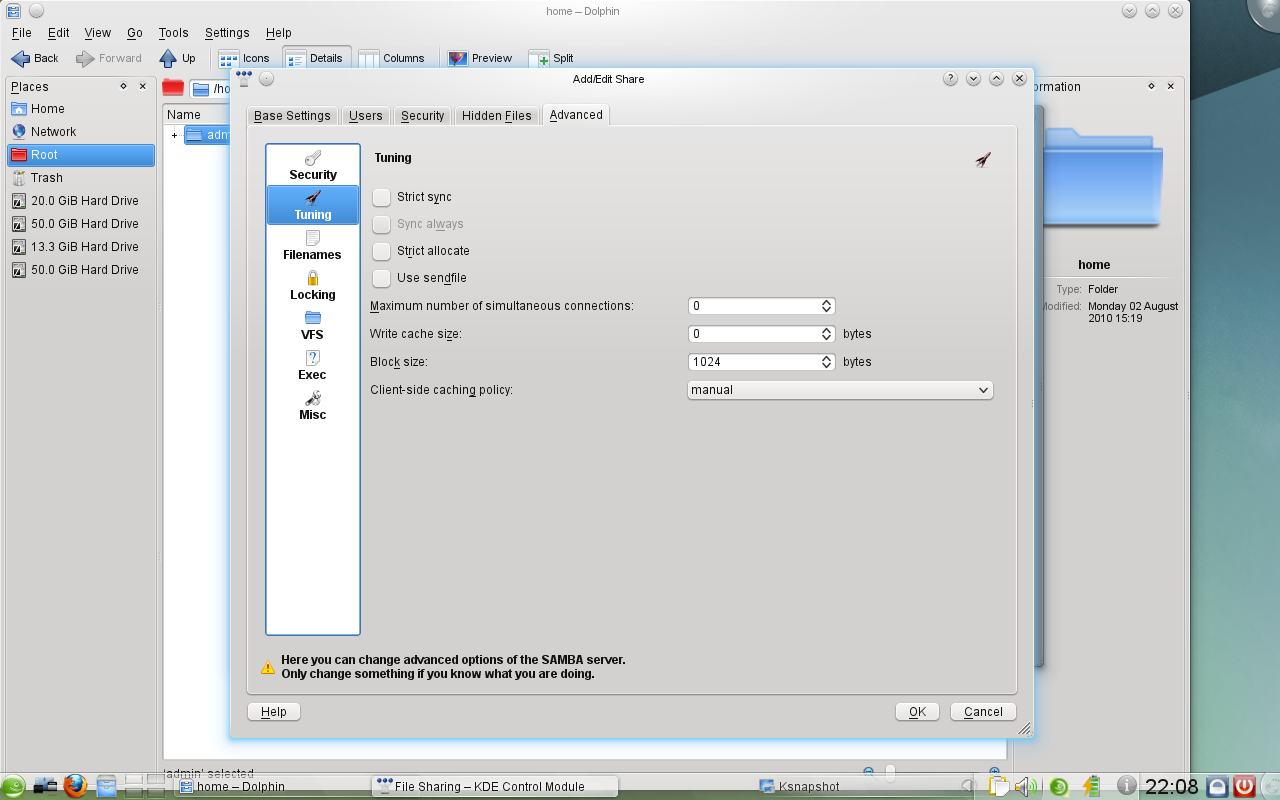
Task: Switch to the Hidden Files tab
Action: (497, 116)
